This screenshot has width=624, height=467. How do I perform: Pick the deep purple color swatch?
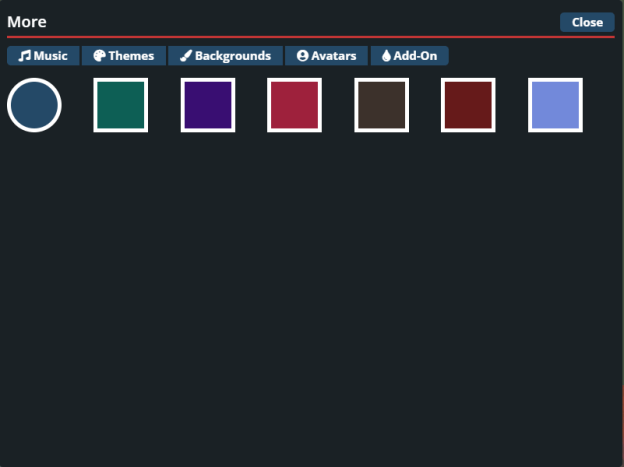pyautogui.click(x=208, y=105)
